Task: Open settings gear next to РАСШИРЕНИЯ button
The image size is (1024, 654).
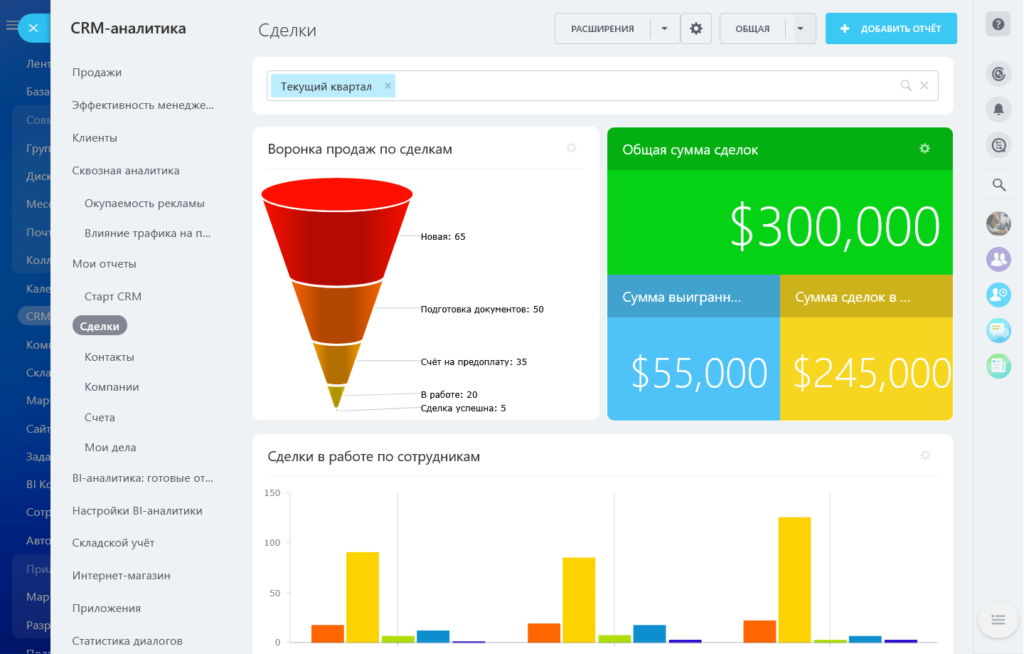Action: pyautogui.click(x=696, y=28)
